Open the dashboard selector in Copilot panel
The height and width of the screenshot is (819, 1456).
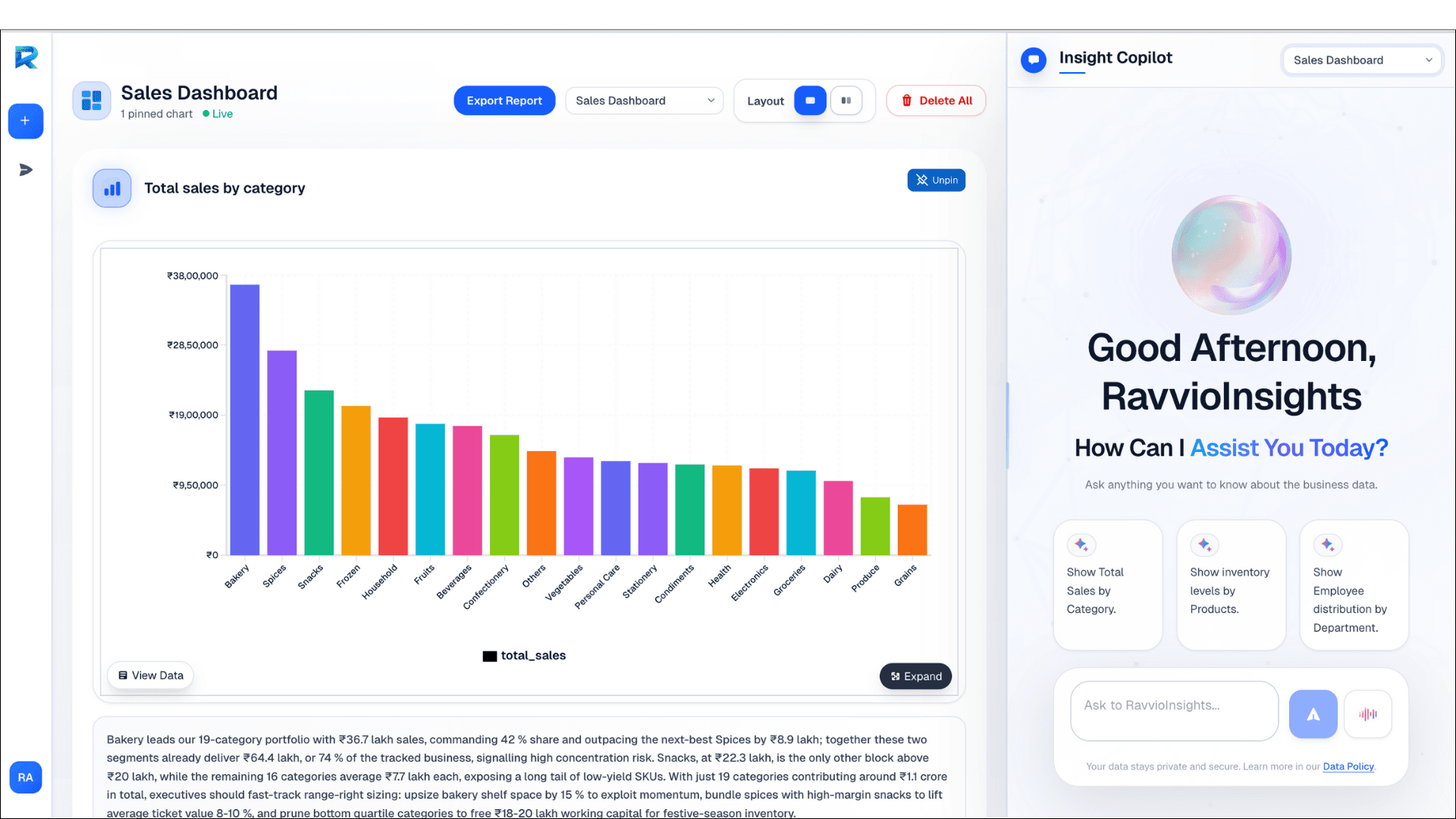click(1361, 60)
